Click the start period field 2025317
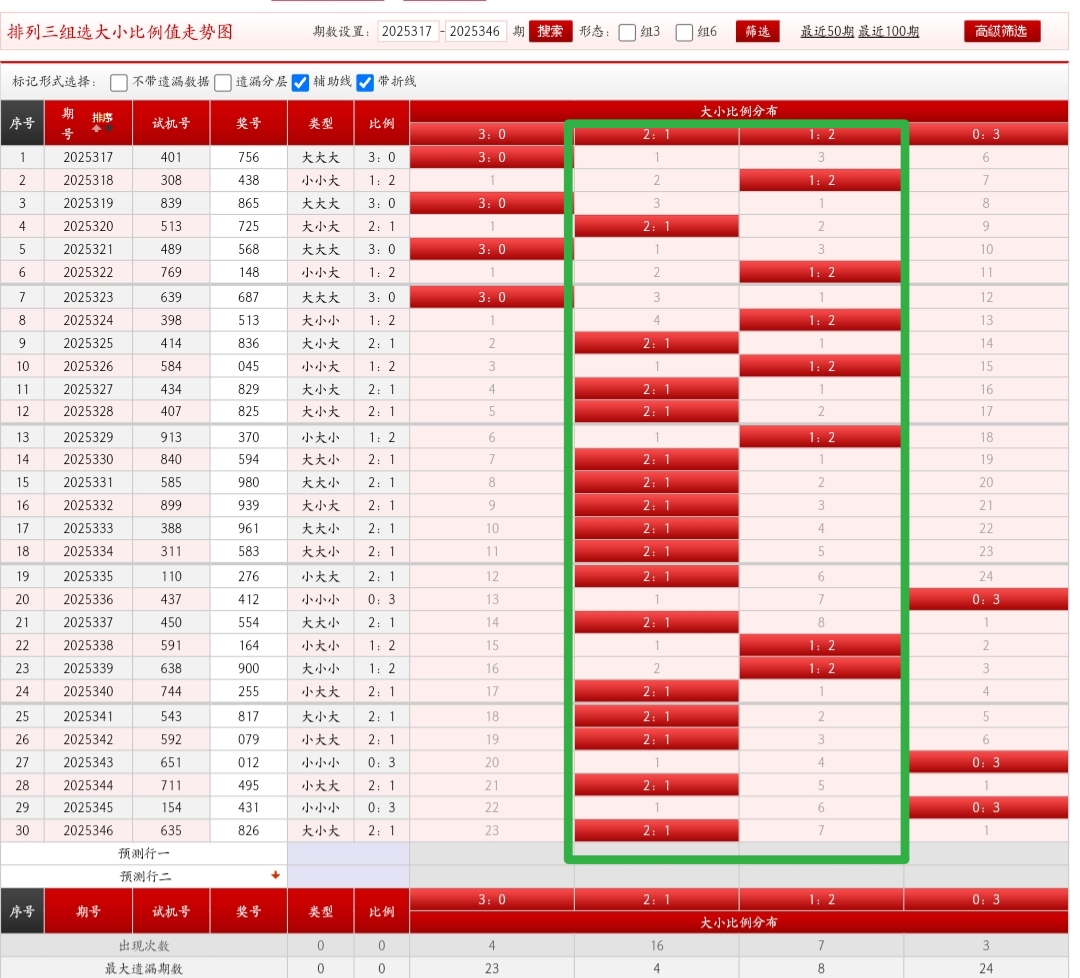 [x=408, y=32]
